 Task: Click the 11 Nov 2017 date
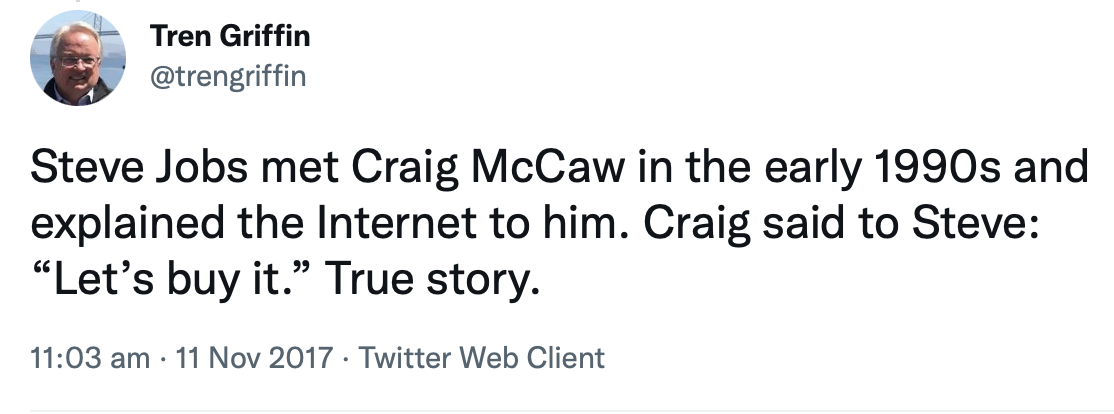pos(253,357)
